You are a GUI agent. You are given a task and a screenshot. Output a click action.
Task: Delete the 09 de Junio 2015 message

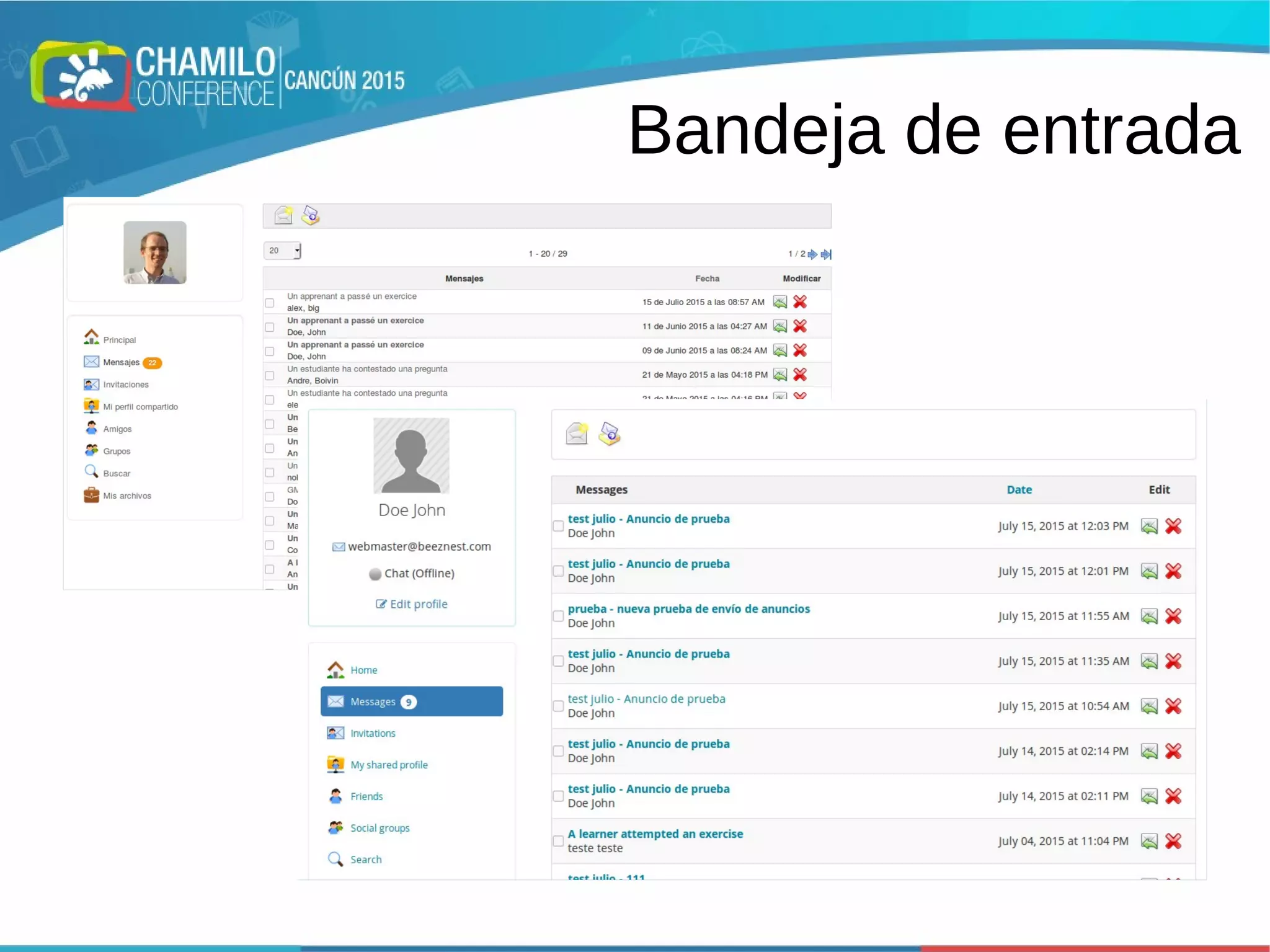(x=800, y=350)
